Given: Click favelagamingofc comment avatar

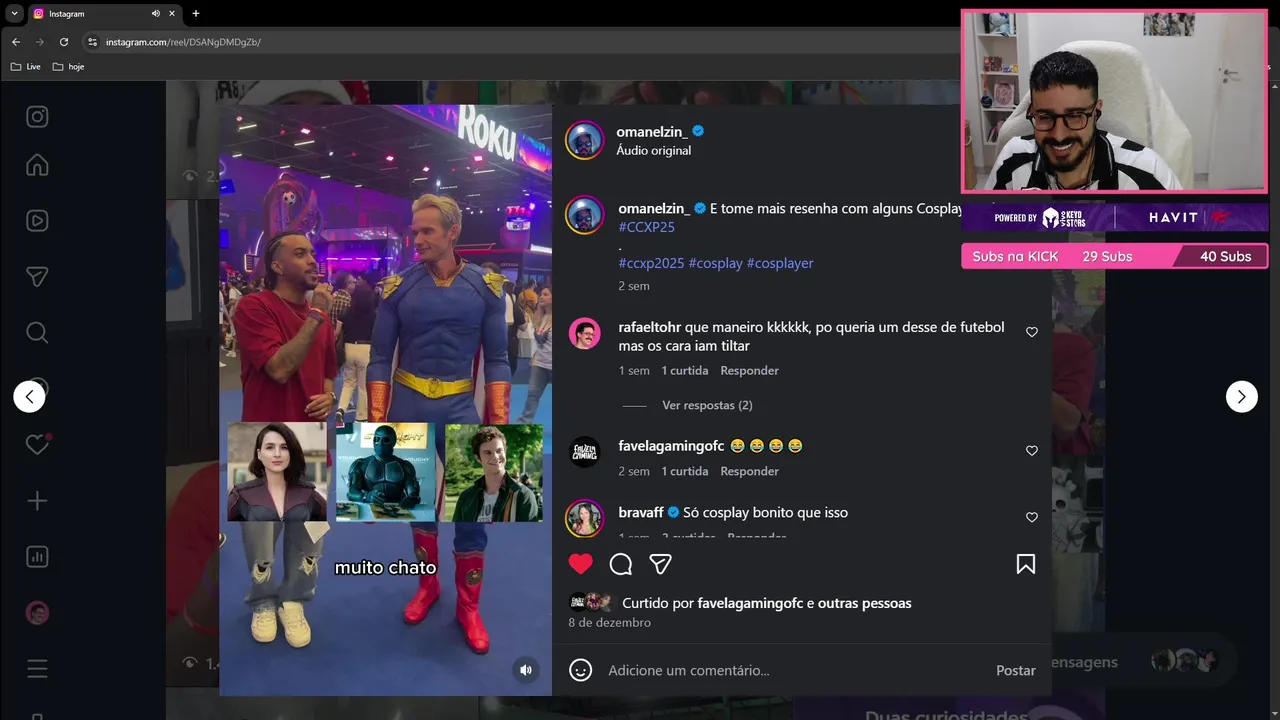Looking at the screenshot, I should tap(585, 452).
